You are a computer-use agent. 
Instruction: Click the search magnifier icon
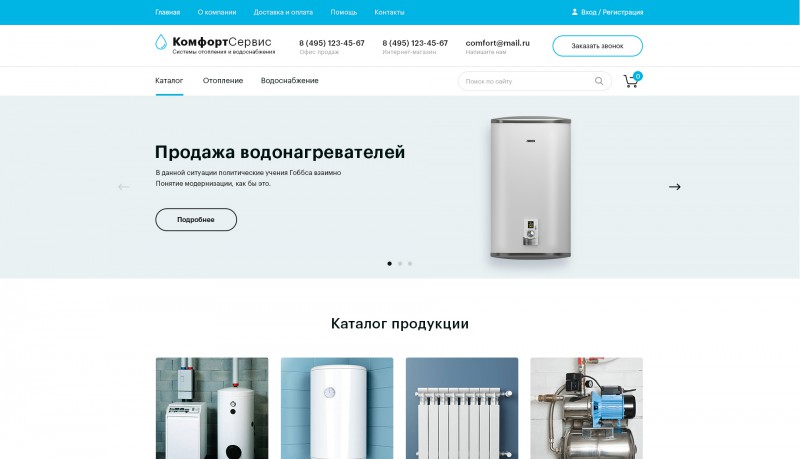[x=599, y=81]
